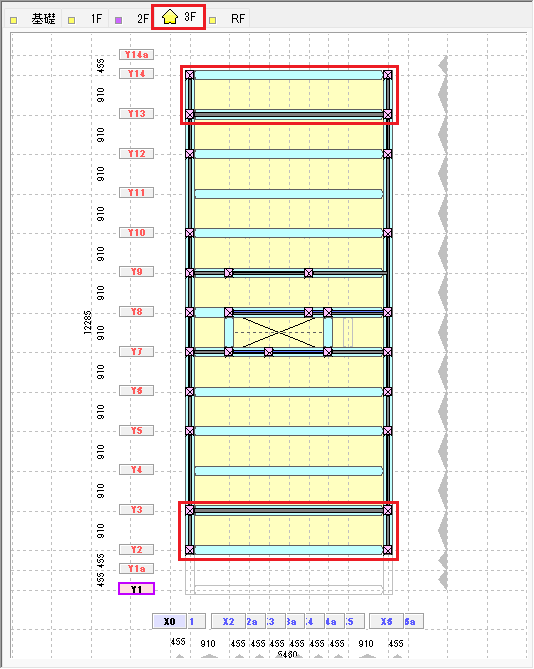Select the Y14 grid line label
Screen dimensions: 534x669
[136, 74]
